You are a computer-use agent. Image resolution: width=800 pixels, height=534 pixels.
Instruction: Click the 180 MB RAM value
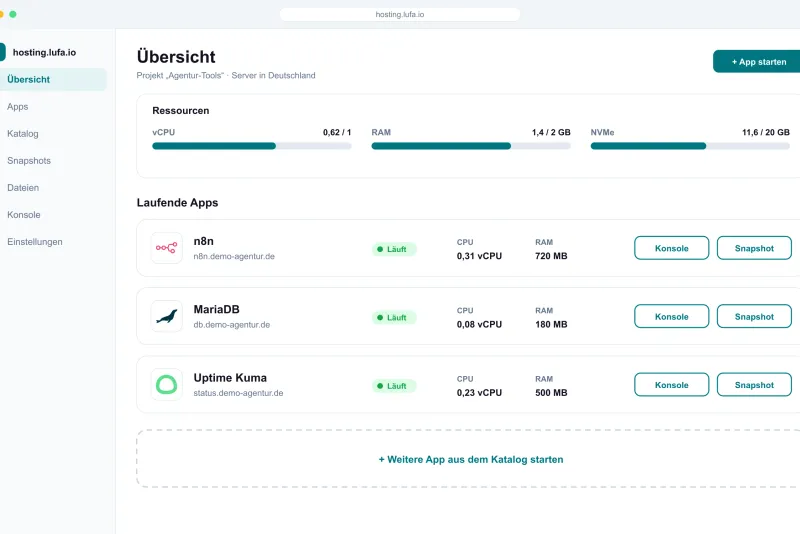click(x=551, y=324)
